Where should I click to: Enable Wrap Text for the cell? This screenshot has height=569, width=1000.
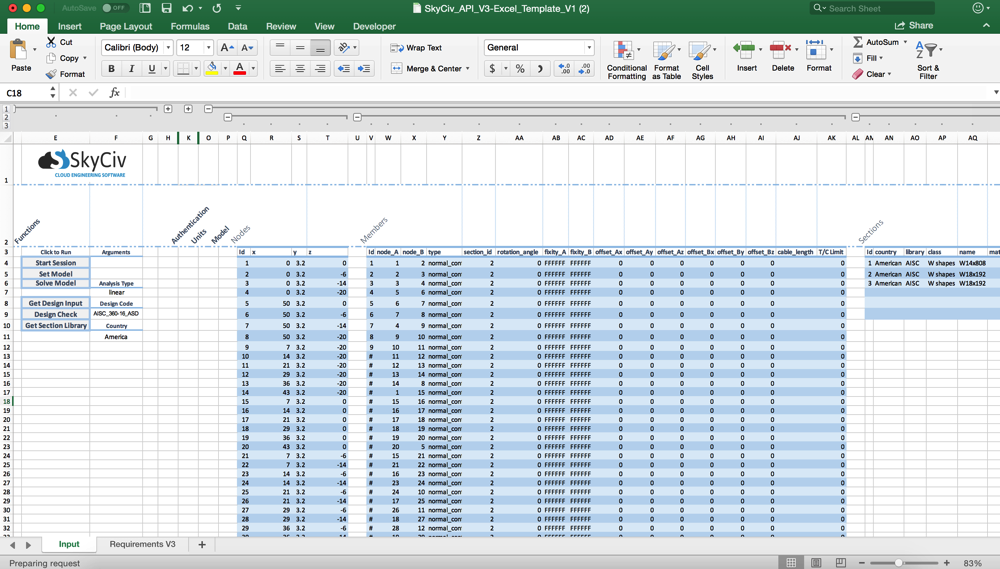416,47
